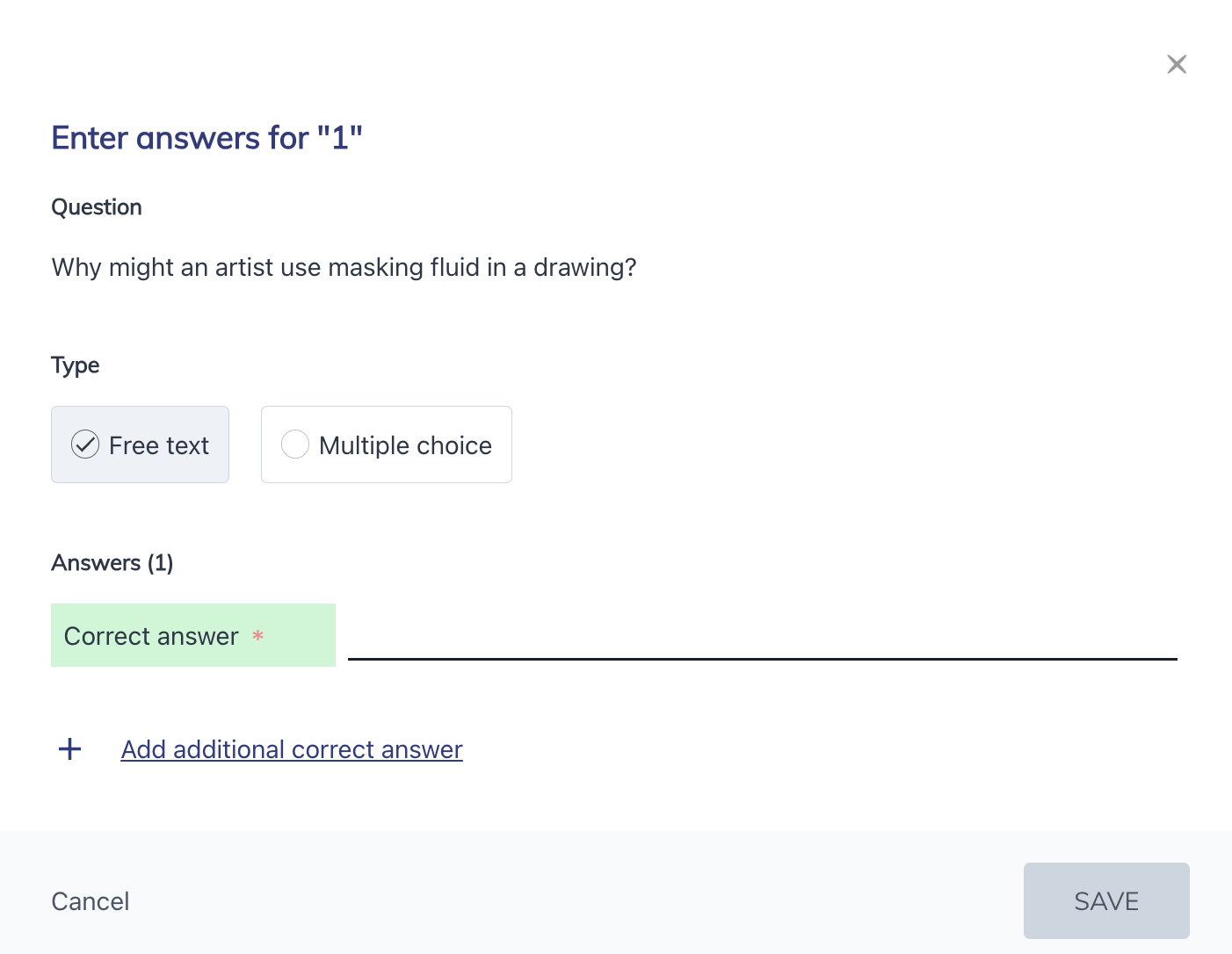Close the answers dialog with the X icon

(1177, 64)
